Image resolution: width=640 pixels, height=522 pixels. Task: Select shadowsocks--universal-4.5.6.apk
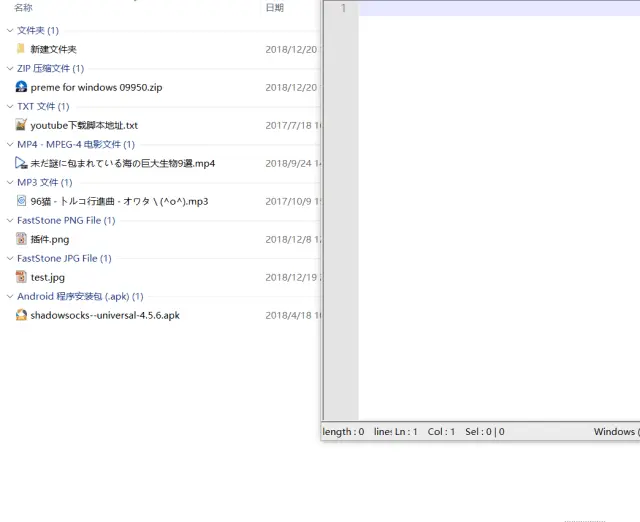pyautogui.click(x=105, y=315)
